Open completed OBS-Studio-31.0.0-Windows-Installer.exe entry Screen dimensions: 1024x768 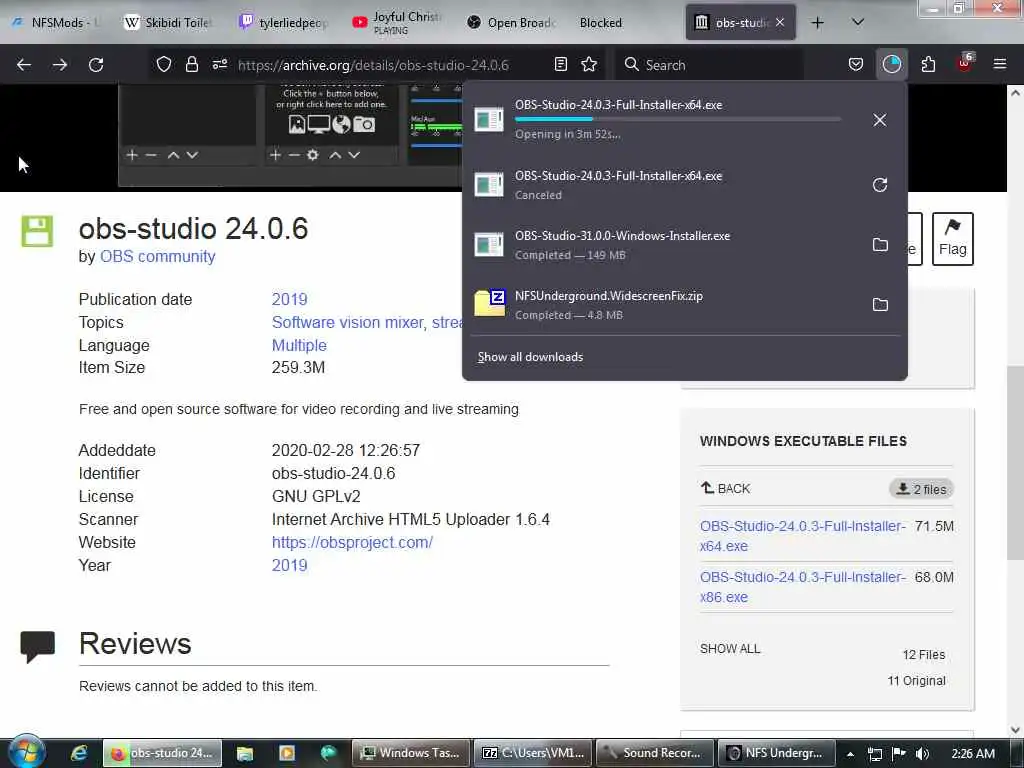(x=663, y=244)
